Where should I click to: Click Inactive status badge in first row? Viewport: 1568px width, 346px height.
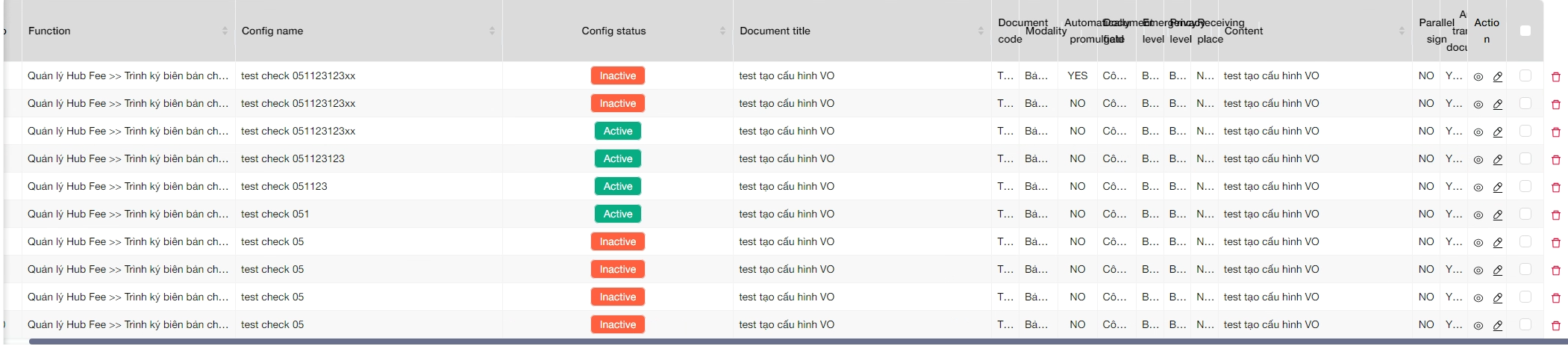pyautogui.click(x=617, y=75)
